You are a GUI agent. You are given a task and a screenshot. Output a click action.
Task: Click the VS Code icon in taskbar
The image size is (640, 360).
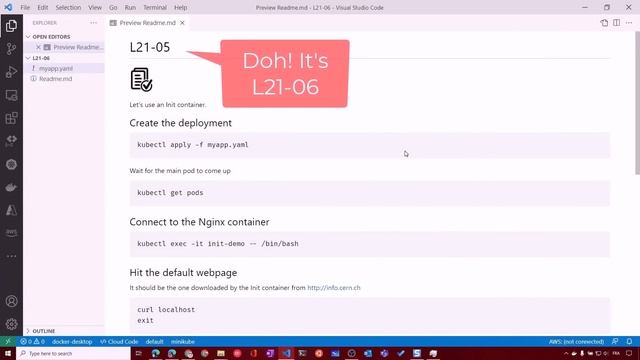click(x=286, y=353)
